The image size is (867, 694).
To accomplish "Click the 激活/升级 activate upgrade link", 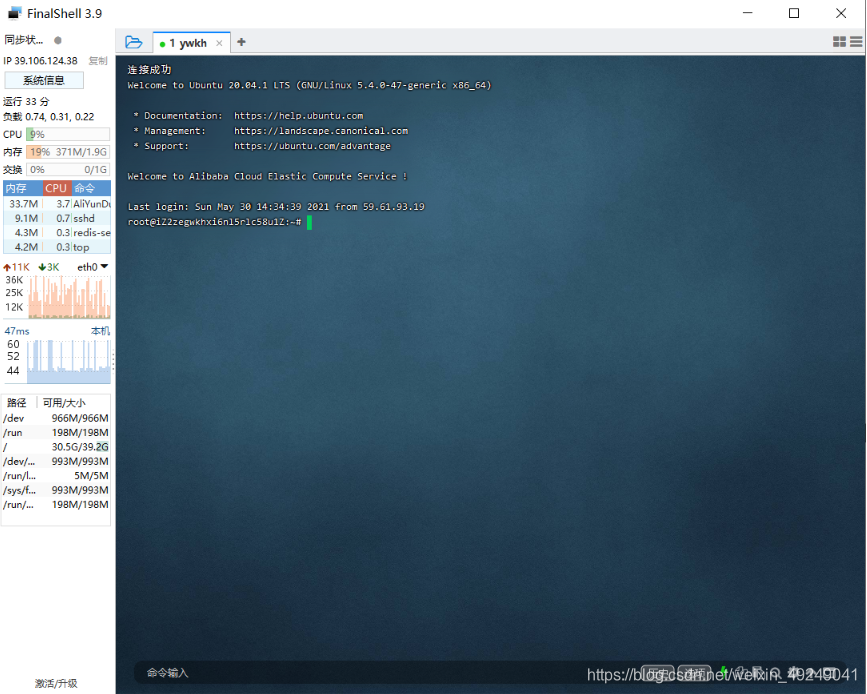I will pos(56,683).
